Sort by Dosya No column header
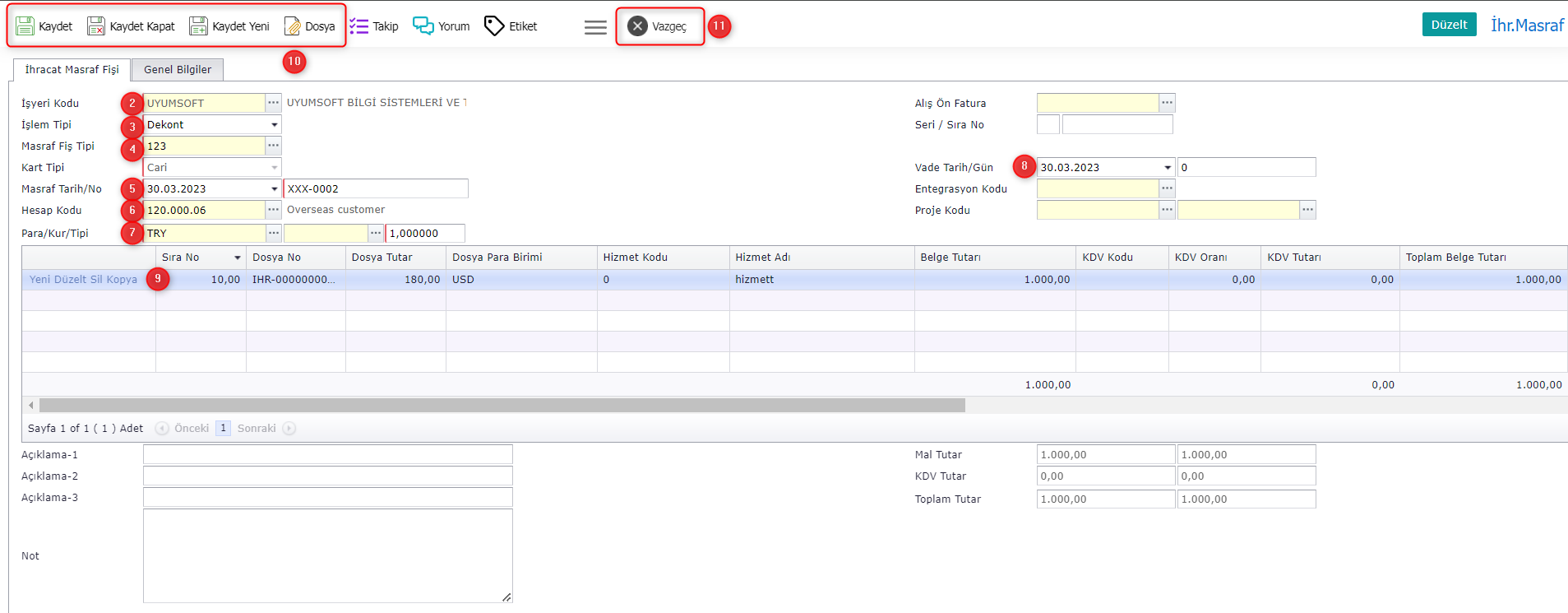1568x613 pixels. coord(295,258)
